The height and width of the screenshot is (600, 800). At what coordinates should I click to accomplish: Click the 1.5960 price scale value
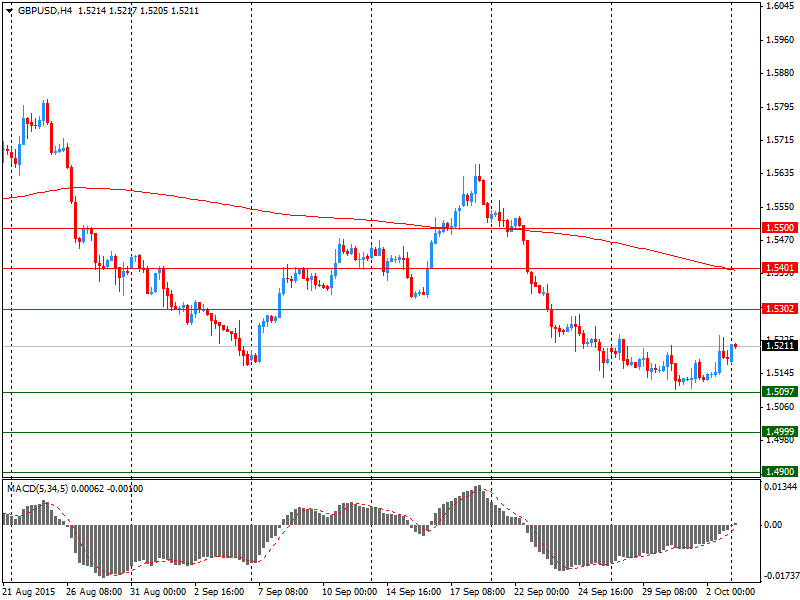(781, 39)
